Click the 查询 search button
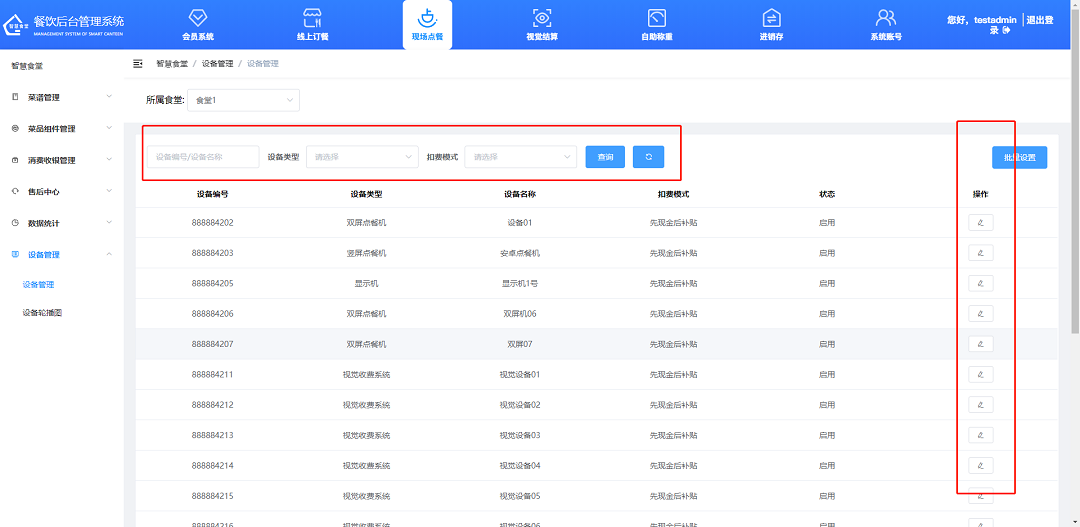This screenshot has width=1080, height=527. point(605,157)
